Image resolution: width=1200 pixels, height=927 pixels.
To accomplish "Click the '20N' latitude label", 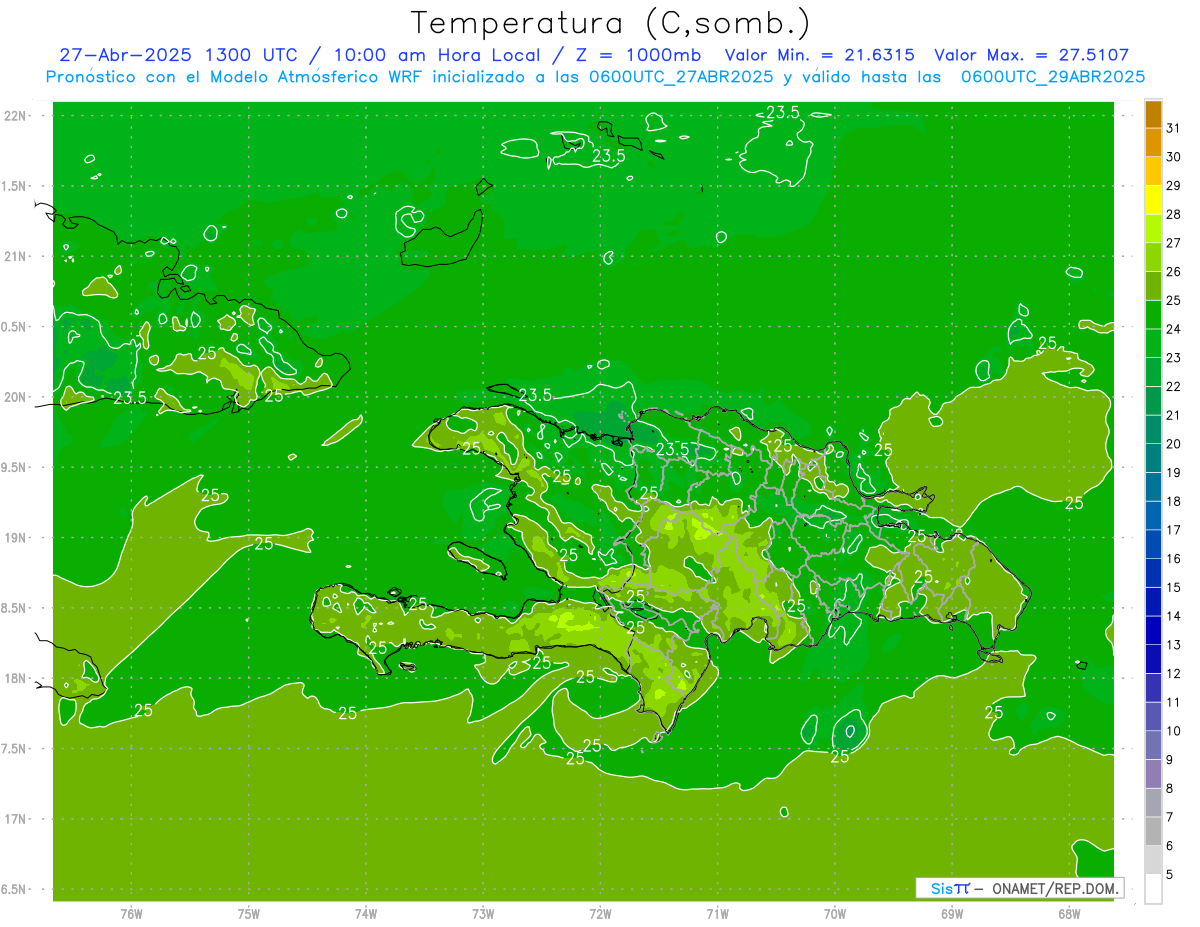I will click(15, 398).
